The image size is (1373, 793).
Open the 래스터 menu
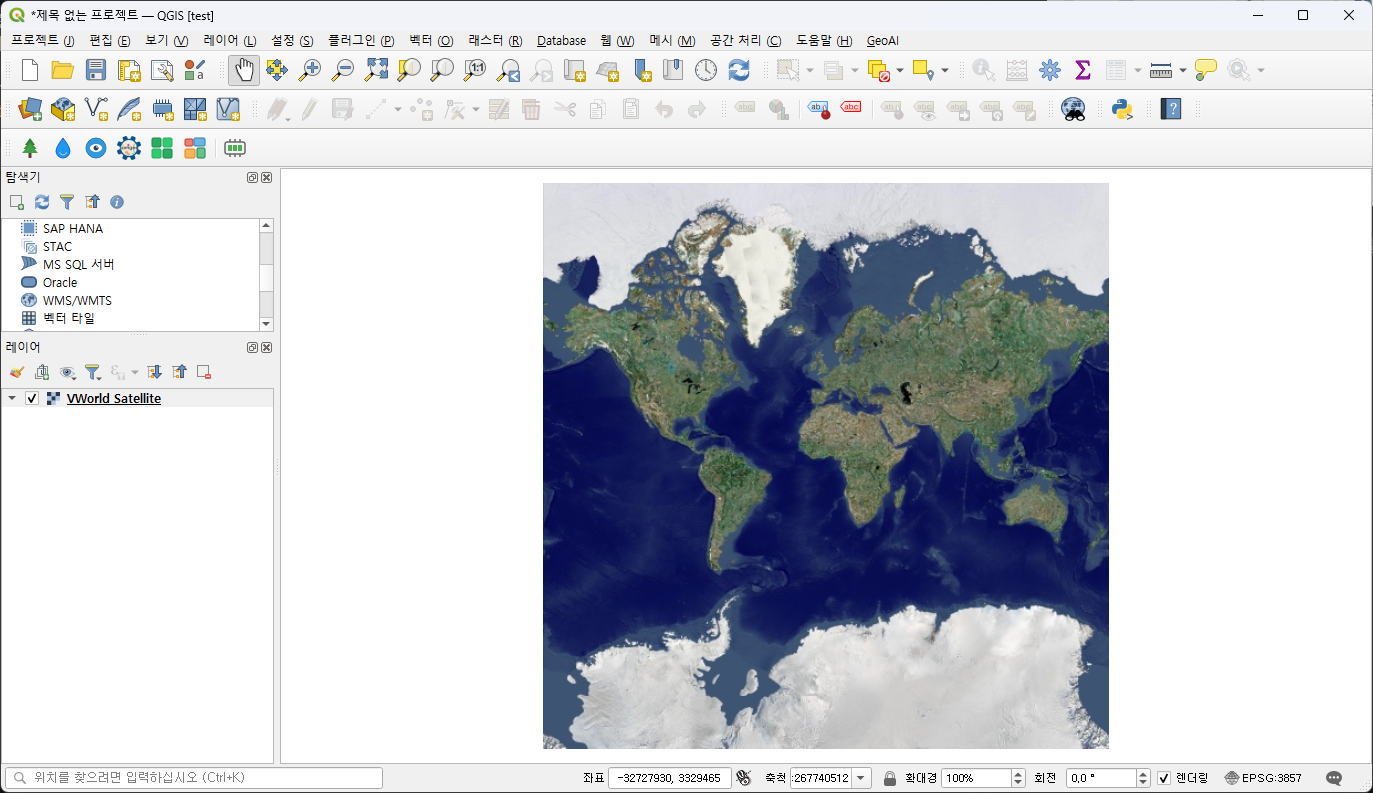coord(495,41)
